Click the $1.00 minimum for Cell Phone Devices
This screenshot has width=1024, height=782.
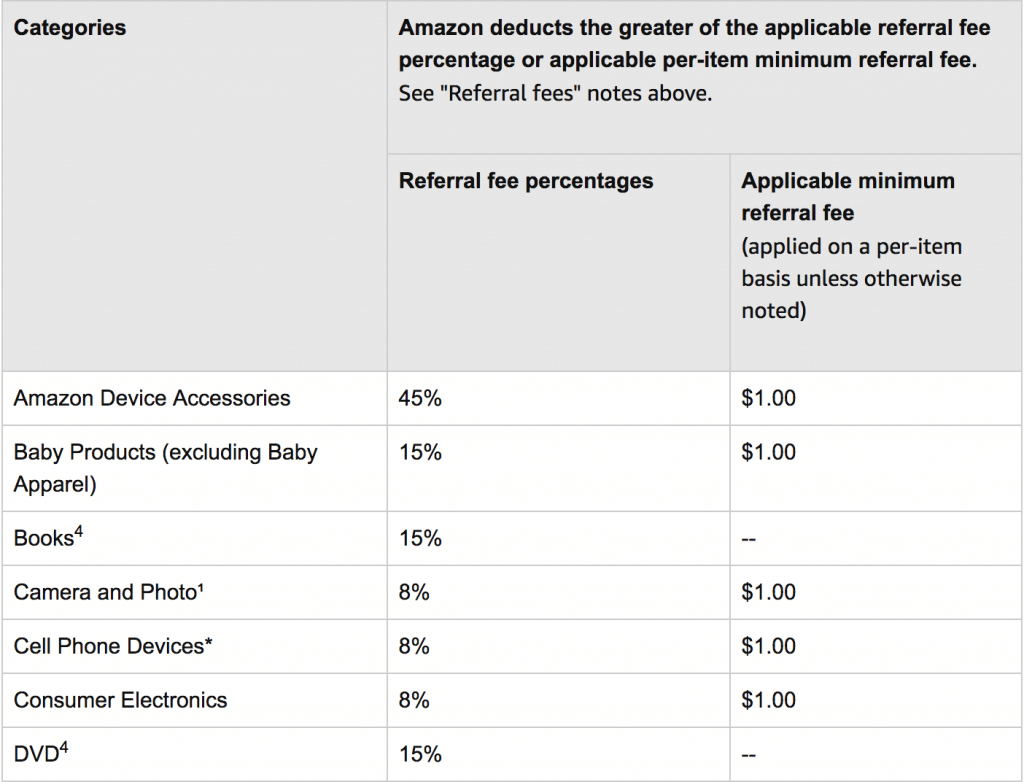pyautogui.click(x=768, y=645)
